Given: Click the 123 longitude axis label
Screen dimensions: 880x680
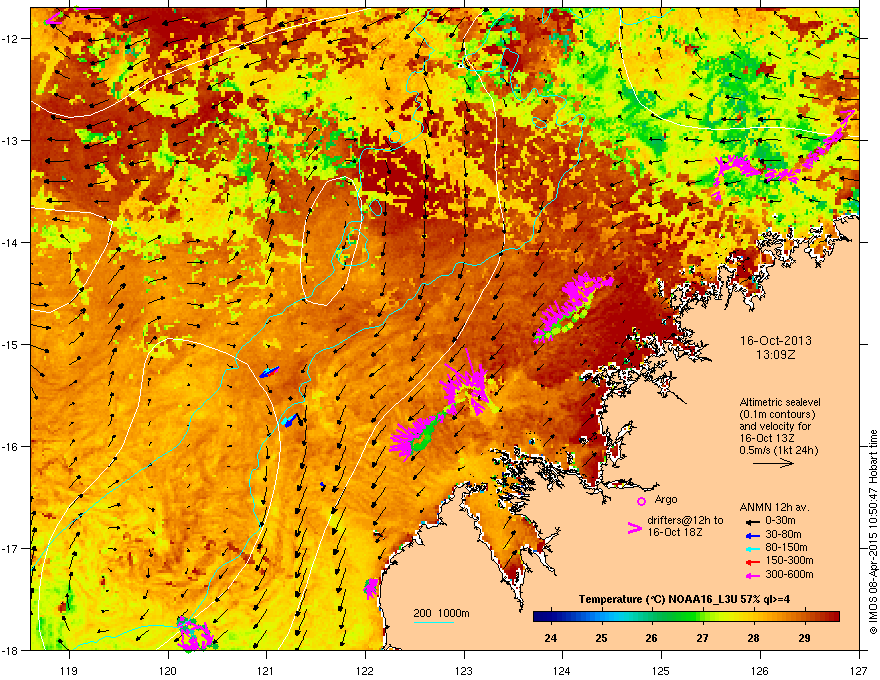Looking at the screenshot, I should click(x=464, y=670).
